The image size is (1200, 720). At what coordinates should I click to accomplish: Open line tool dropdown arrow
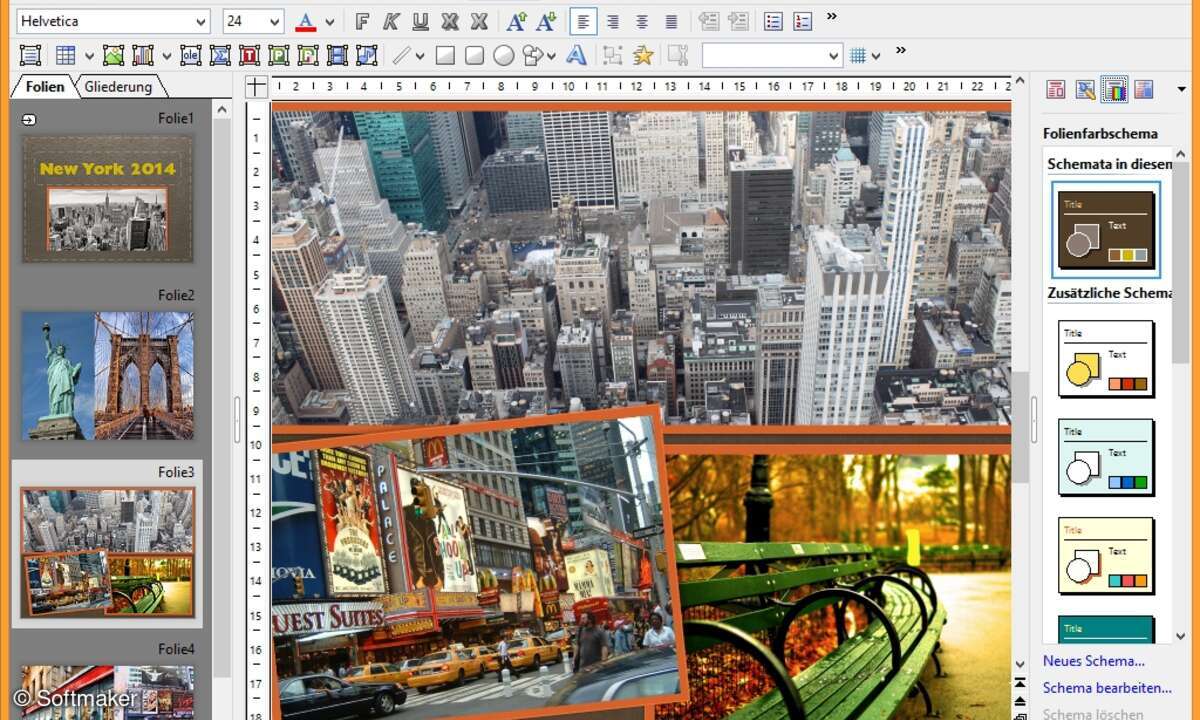pyautogui.click(x=420, y=57)
